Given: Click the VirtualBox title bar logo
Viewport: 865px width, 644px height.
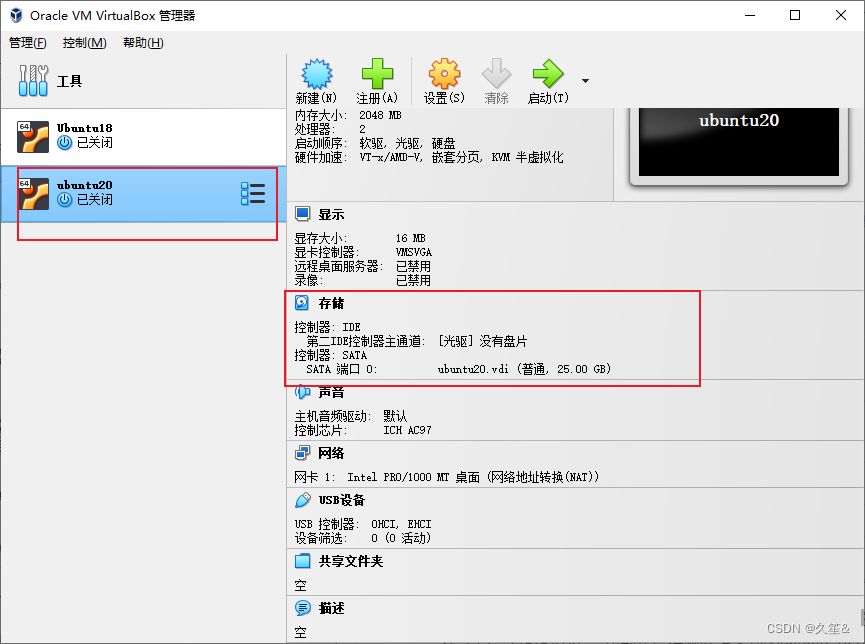Looking at the screenshot, I should (16, 15).
